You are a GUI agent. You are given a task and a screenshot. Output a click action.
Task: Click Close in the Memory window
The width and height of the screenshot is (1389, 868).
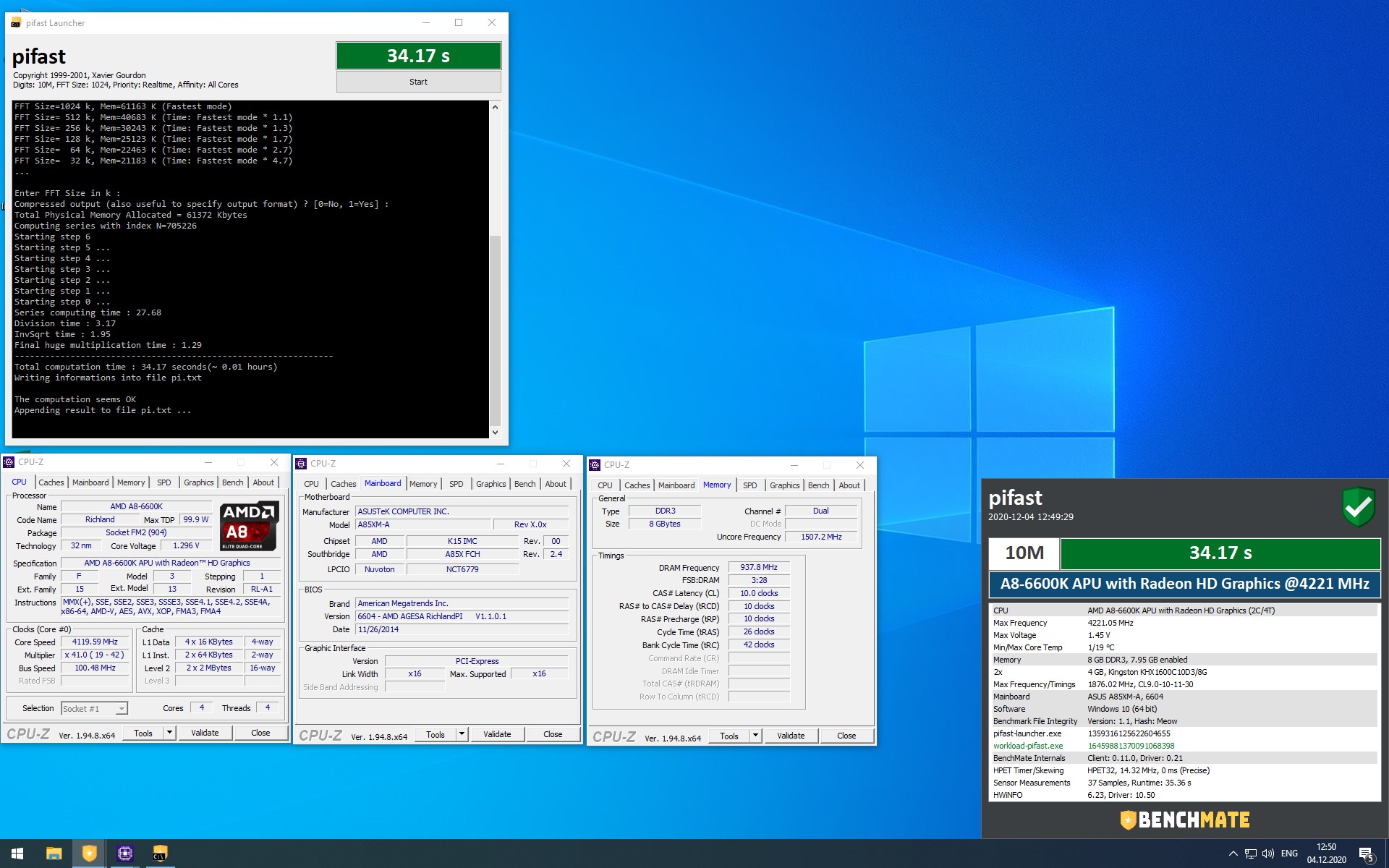(846, 736)
